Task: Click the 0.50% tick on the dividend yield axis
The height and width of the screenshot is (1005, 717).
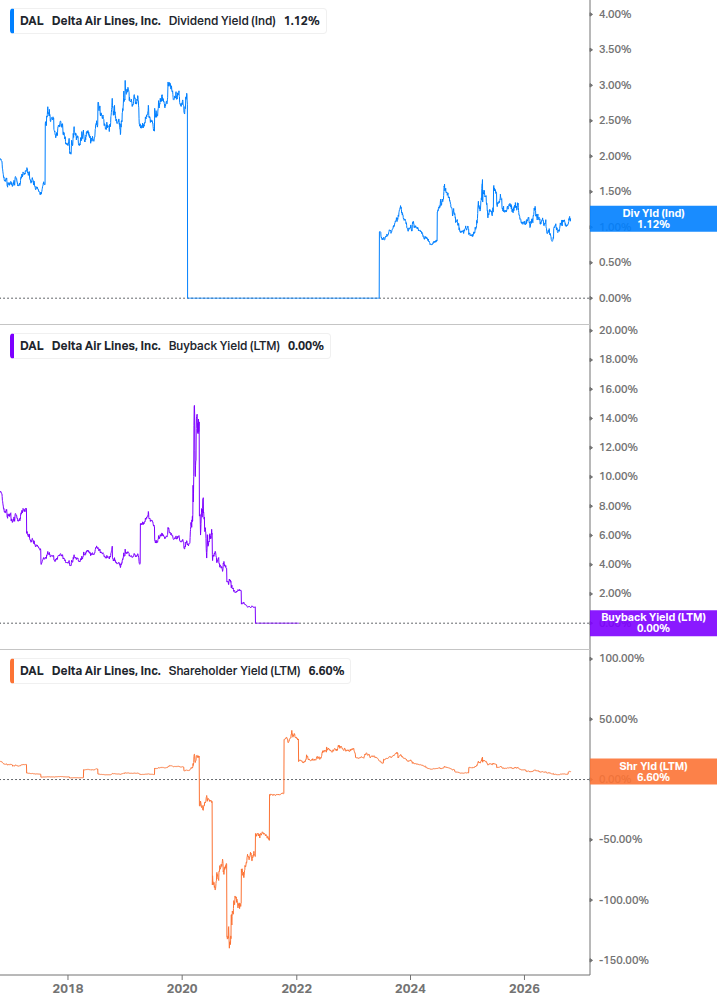Action: pyautogui.click(x=614, y=262)
